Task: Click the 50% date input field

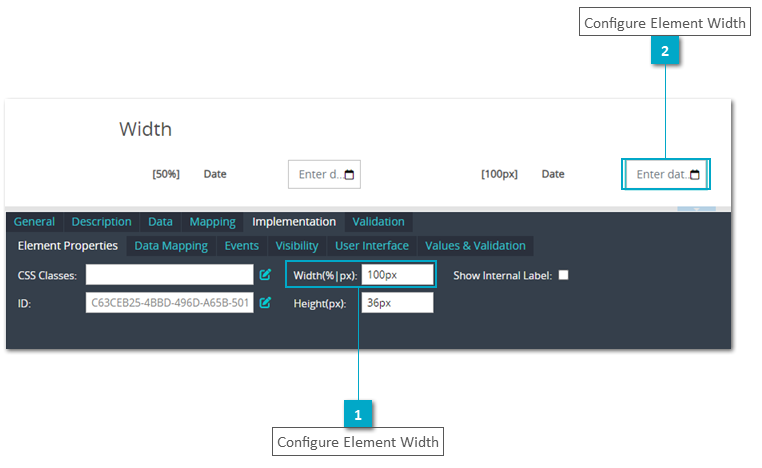Action: [324, 174]
